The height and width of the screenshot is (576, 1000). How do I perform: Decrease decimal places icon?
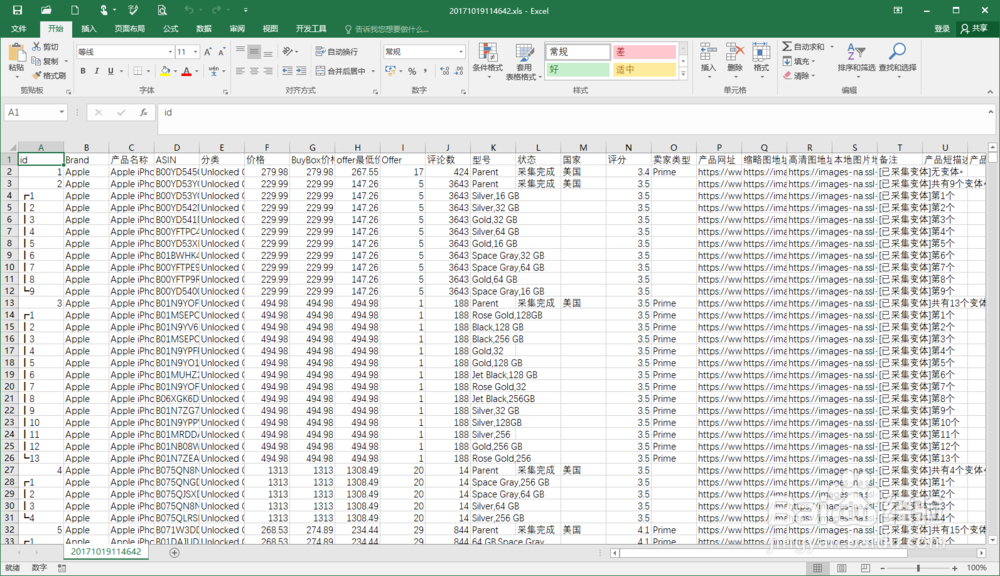[x=459, y=71]
